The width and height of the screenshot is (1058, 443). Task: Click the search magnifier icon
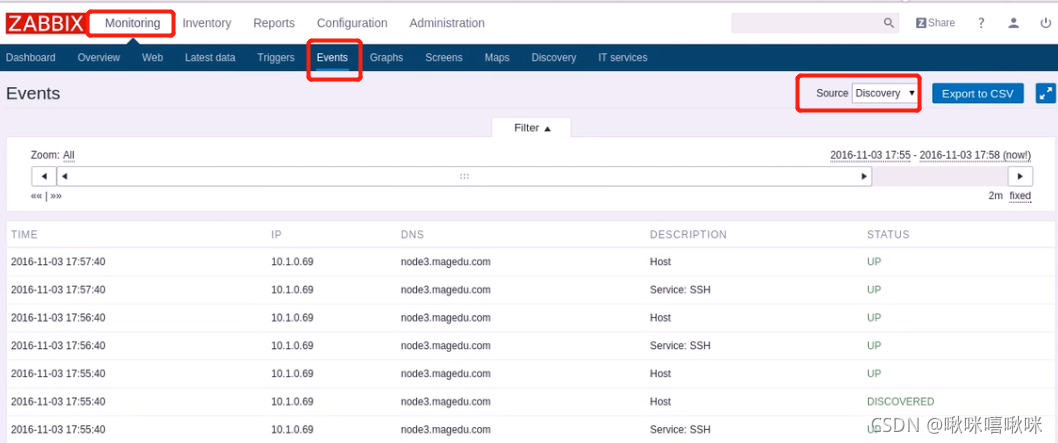[889, 23]
